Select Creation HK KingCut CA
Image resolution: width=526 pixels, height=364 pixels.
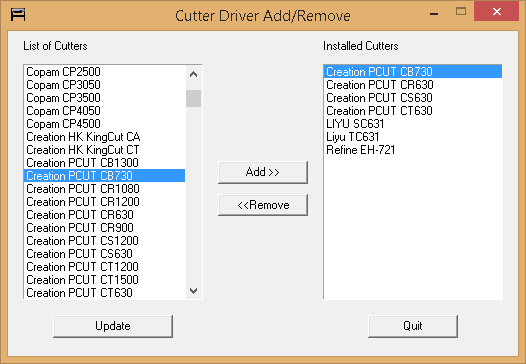click(104, 137)
